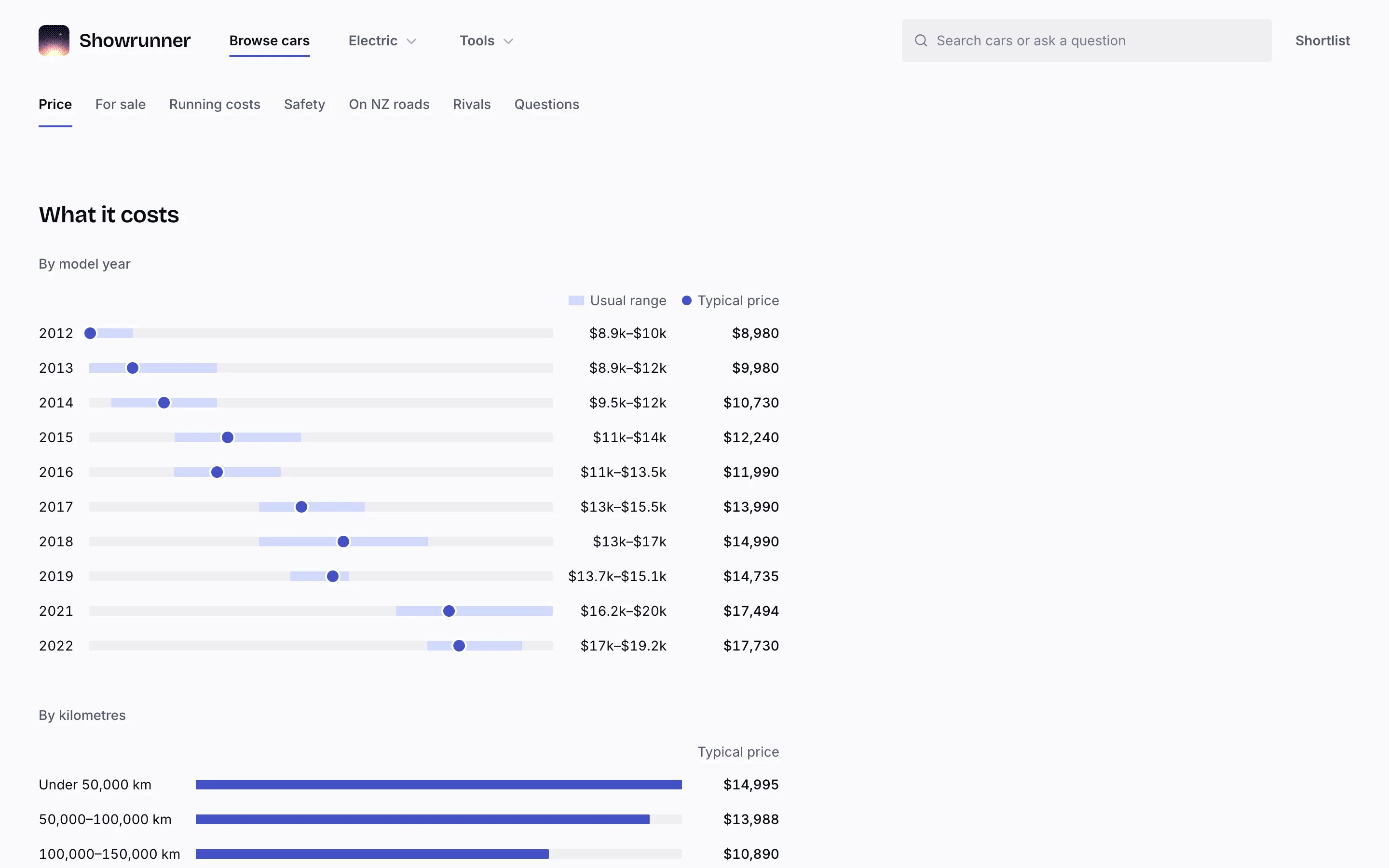Click the $8.9k–$10k range value
Screen dimensions: 1389x868
tap(627, 334)
